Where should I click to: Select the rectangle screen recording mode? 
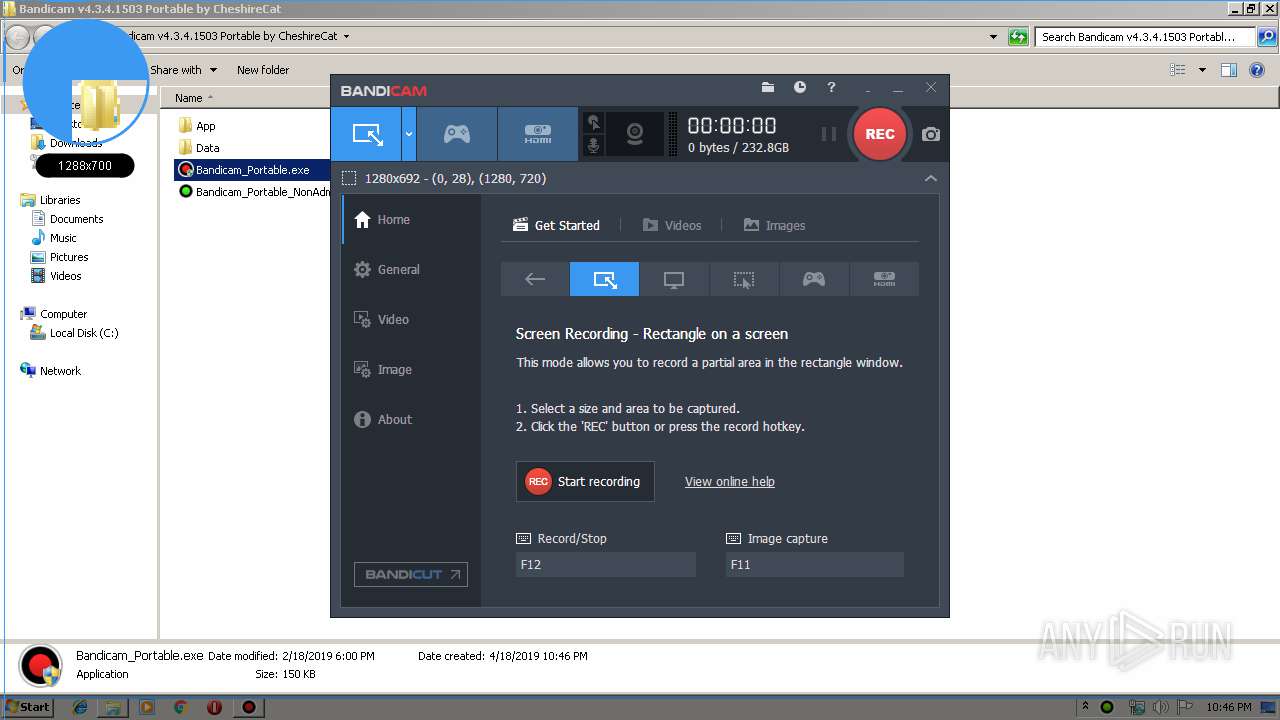pos(367,134)
